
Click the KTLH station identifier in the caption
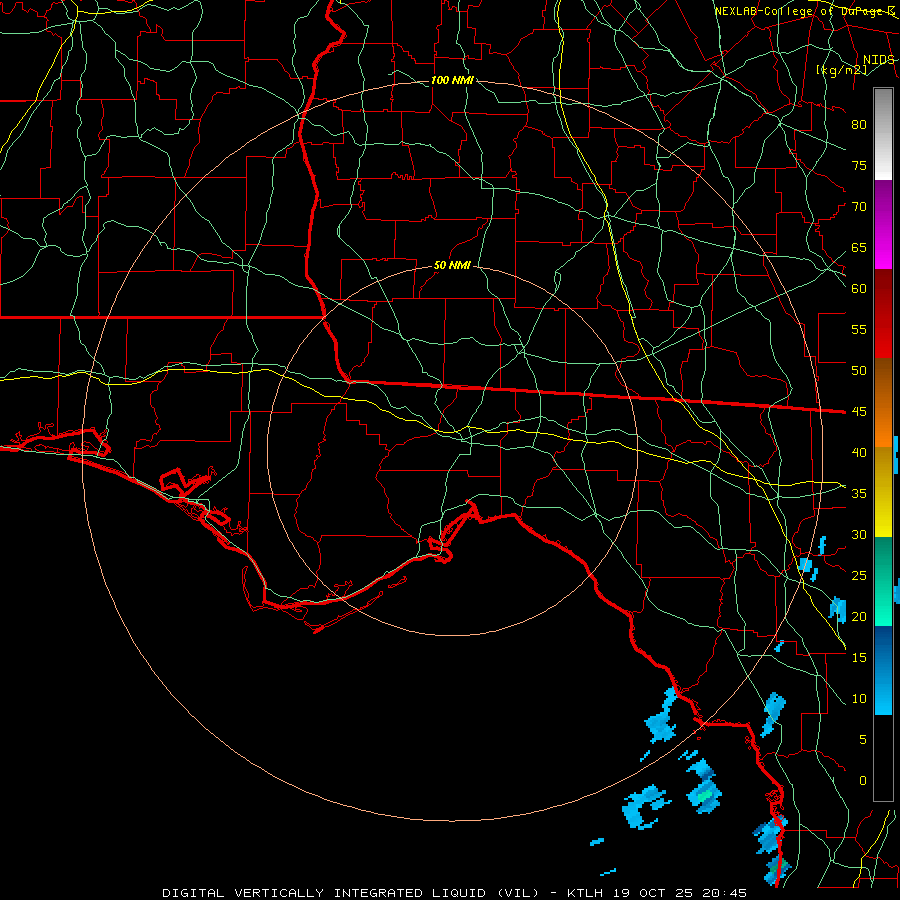585,893
